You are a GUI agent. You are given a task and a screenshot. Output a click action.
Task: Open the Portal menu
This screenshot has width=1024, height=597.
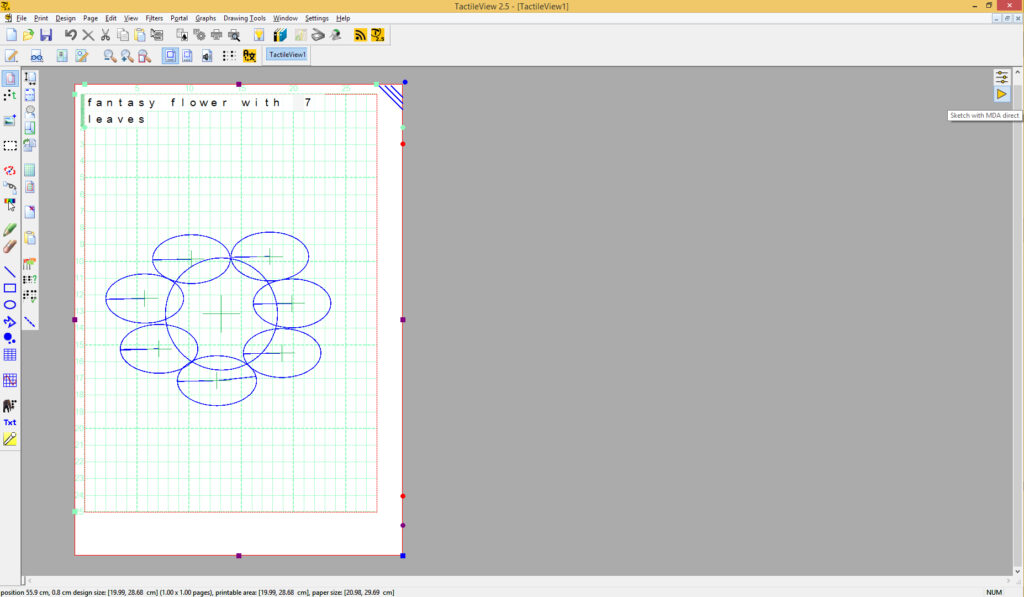pyautogui.click(x=179, y=18)
